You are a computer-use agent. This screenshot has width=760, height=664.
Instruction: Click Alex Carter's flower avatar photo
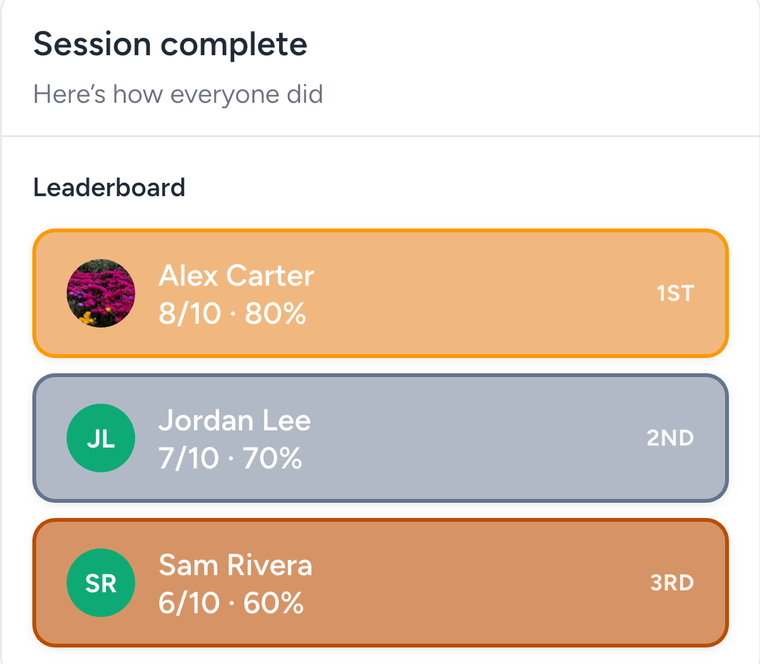click(x=101, y=293)
